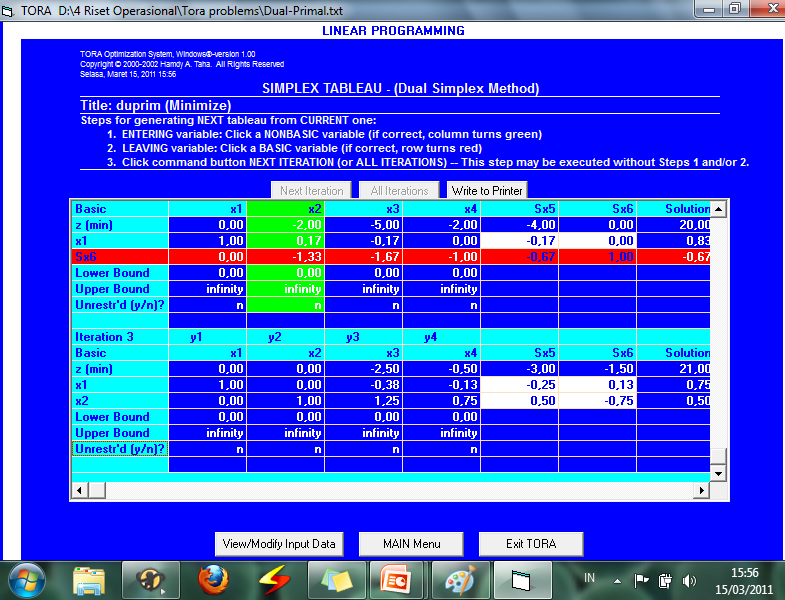Click the Sticky Notes taskbar icon
The width and height of the screenshot is (785, 600).
click(x=336, y=581)
